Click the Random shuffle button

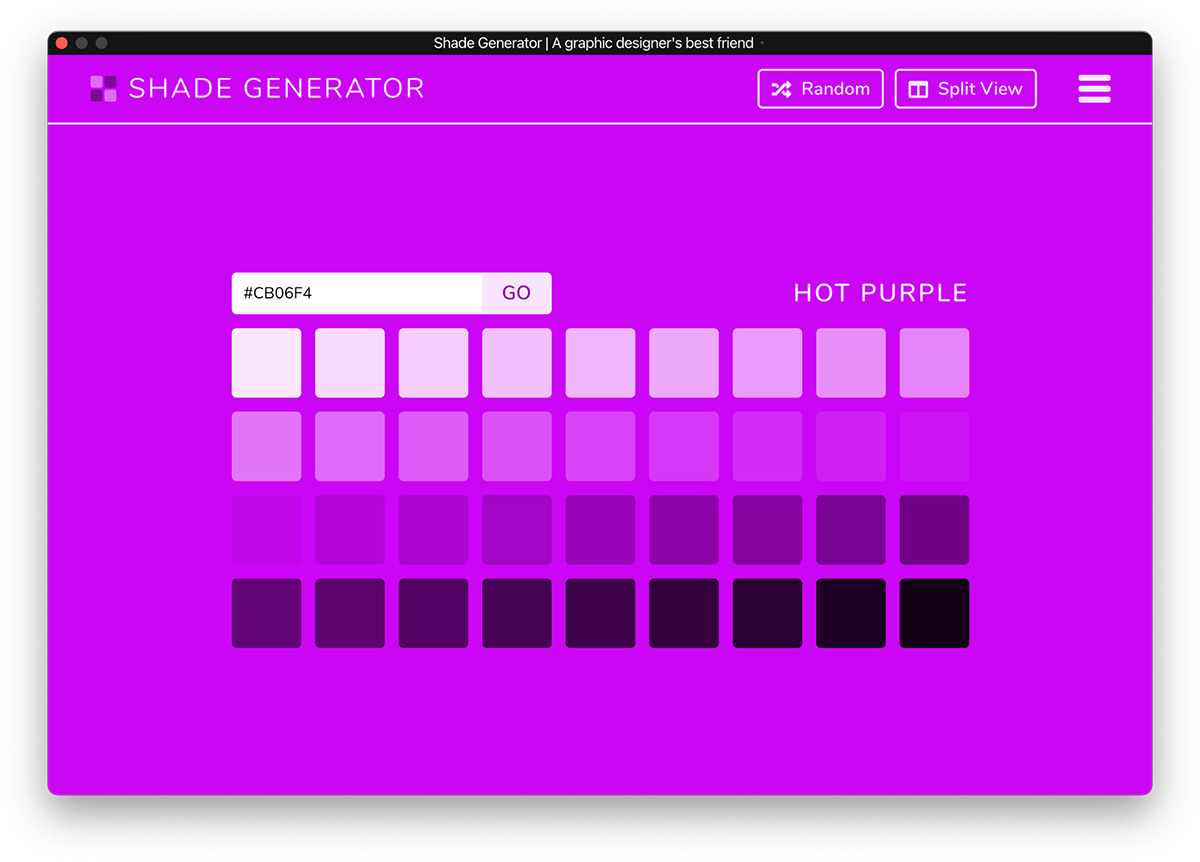[820, 88]
